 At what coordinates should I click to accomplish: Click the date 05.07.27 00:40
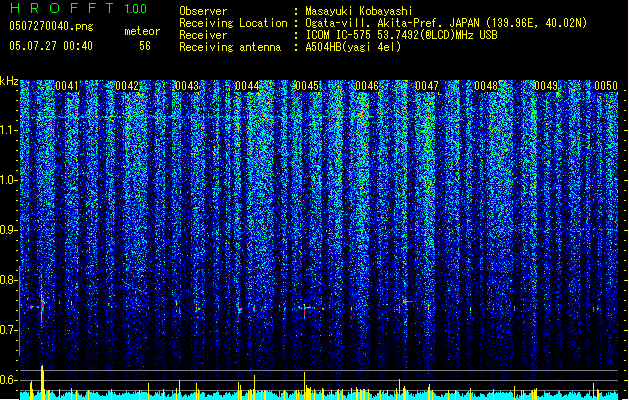click(x=51, y=46)
